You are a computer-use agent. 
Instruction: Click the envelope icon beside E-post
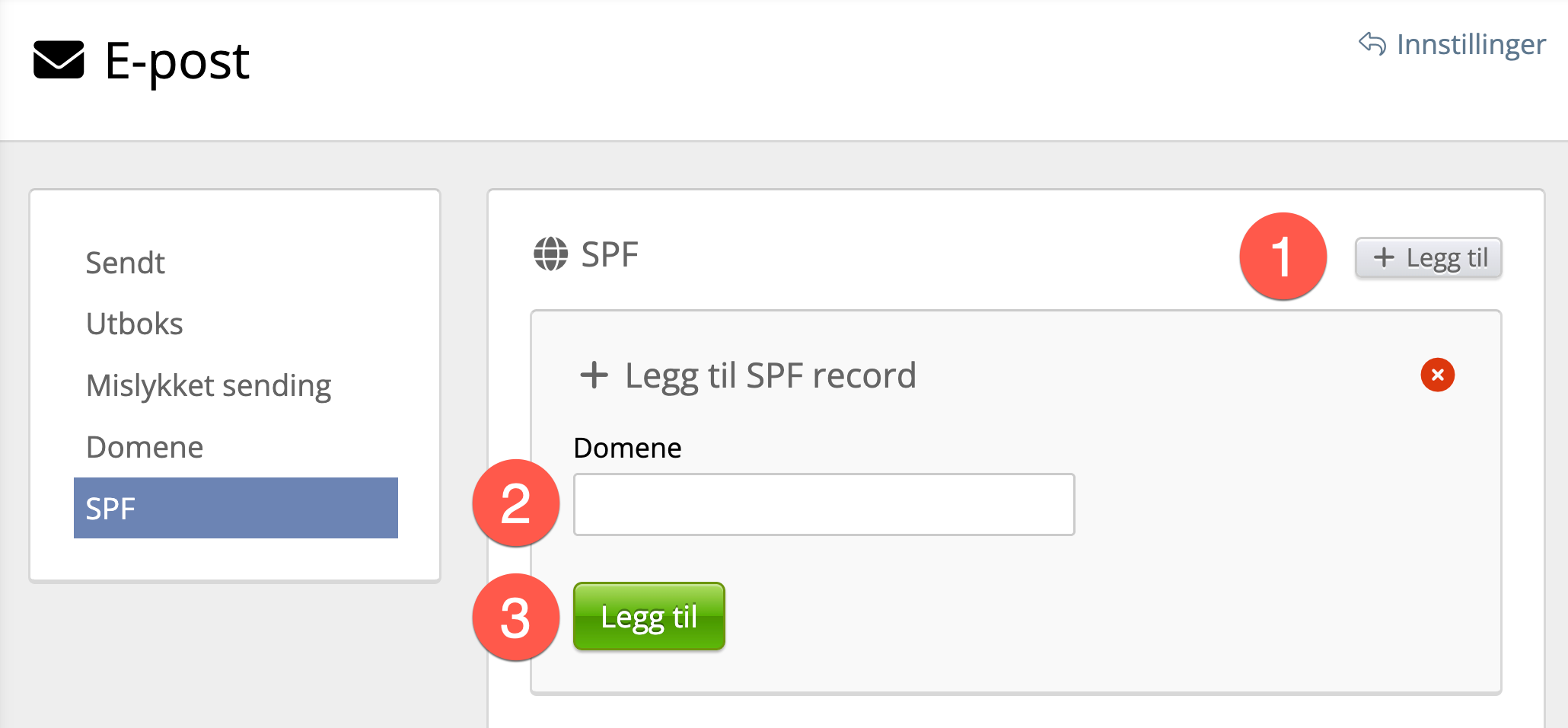59,59
